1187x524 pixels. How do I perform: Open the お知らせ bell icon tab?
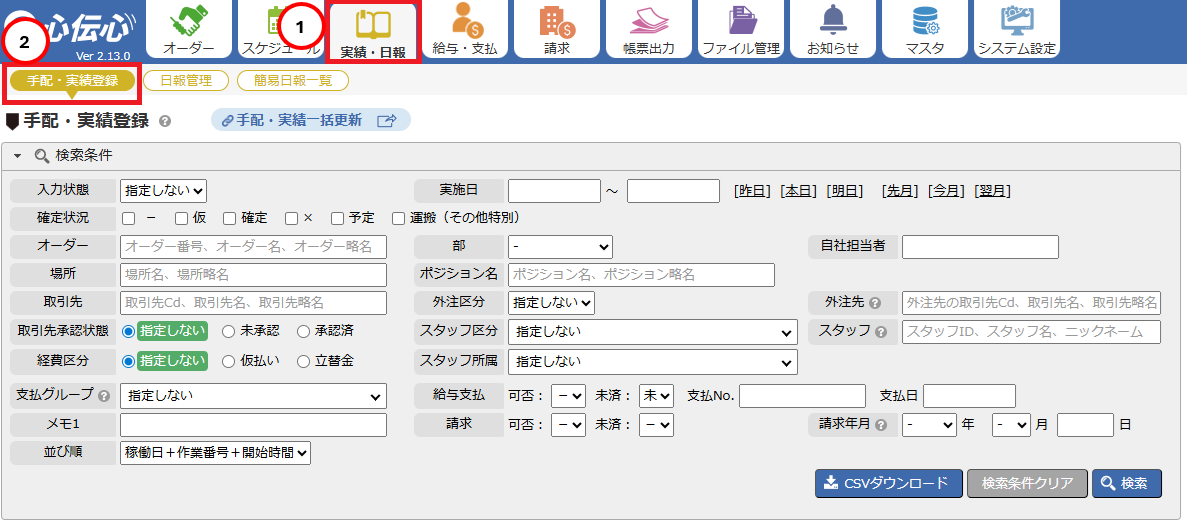click(833, 29)
